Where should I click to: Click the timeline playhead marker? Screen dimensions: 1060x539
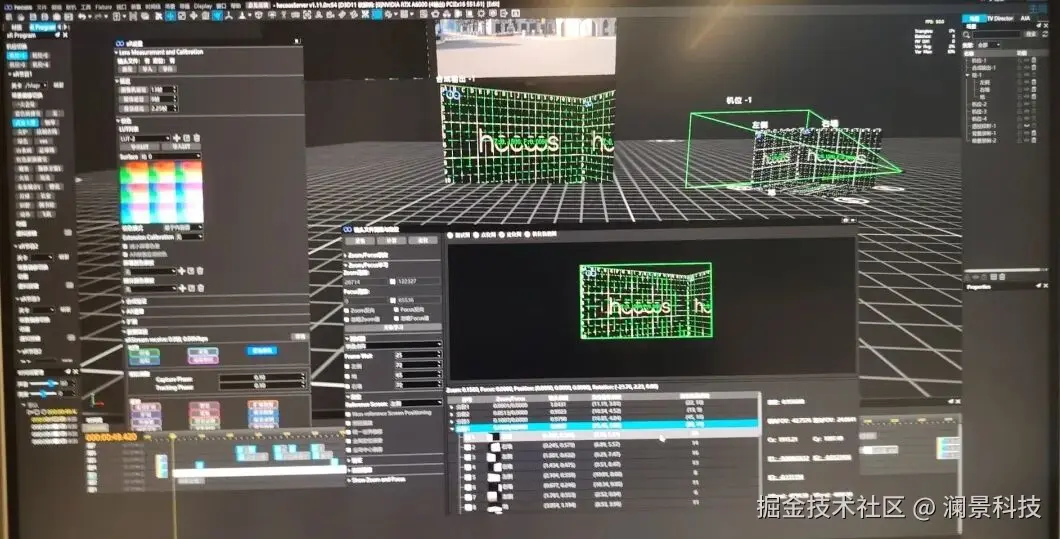click(173, 438)
